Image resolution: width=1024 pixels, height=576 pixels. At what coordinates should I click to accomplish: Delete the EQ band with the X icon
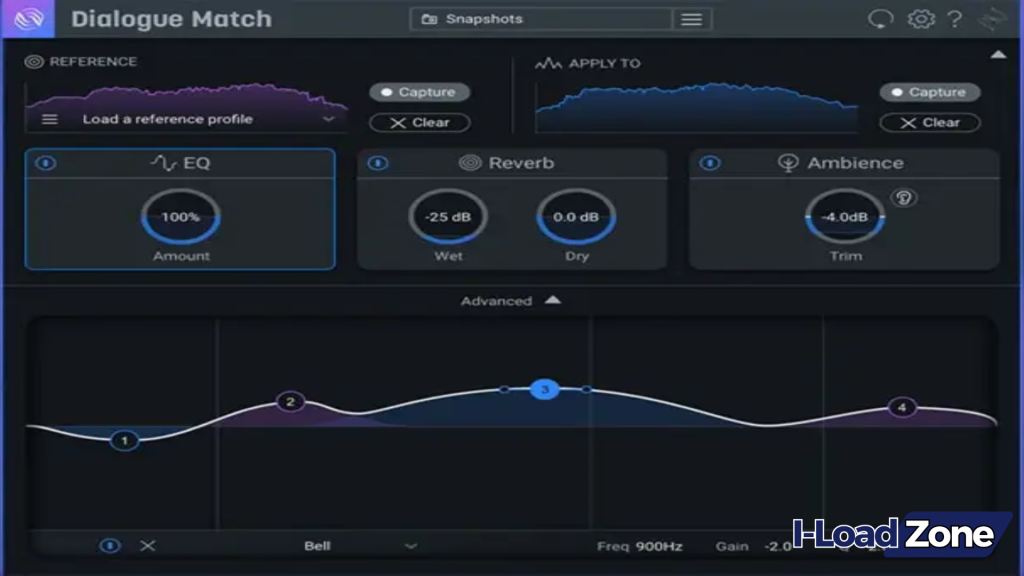click(149, 546)
